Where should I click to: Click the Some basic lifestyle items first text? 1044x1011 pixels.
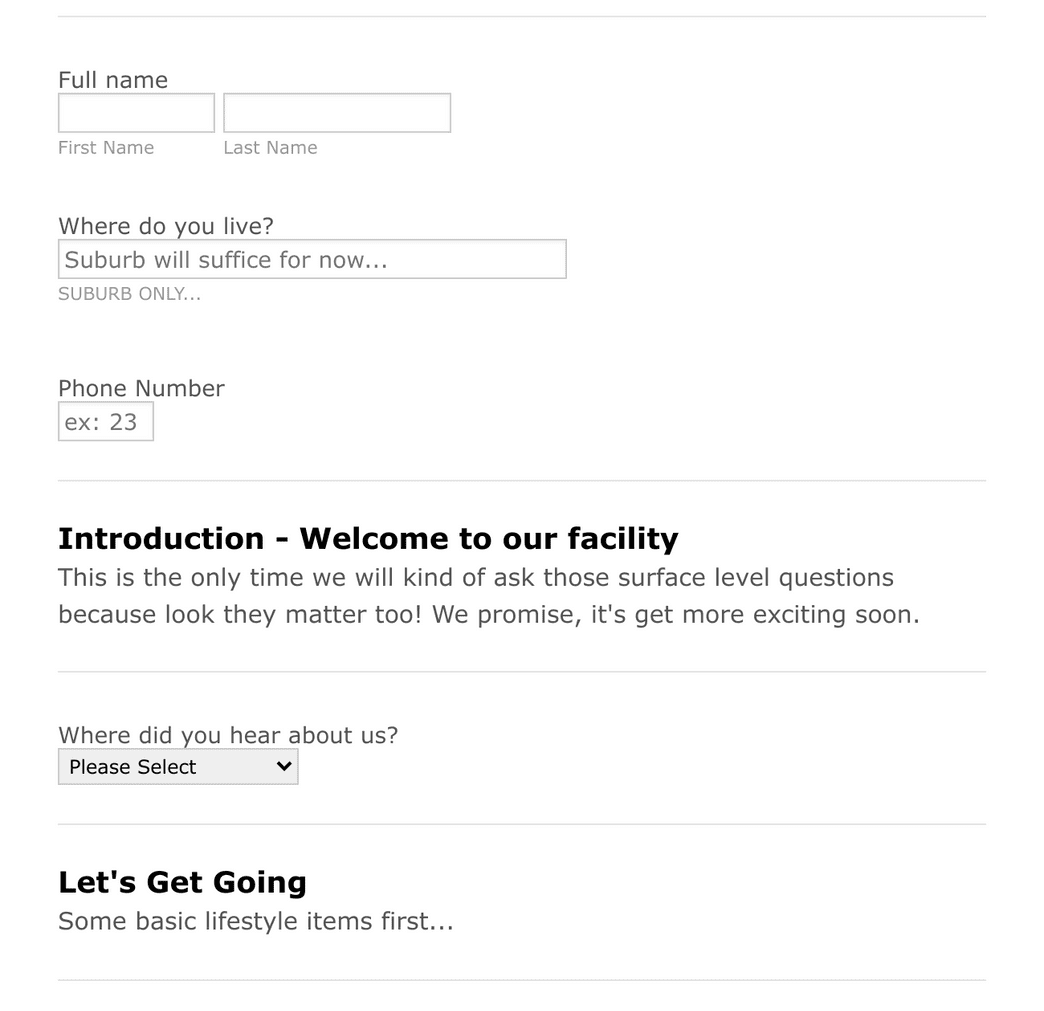(x=255, y=921)
